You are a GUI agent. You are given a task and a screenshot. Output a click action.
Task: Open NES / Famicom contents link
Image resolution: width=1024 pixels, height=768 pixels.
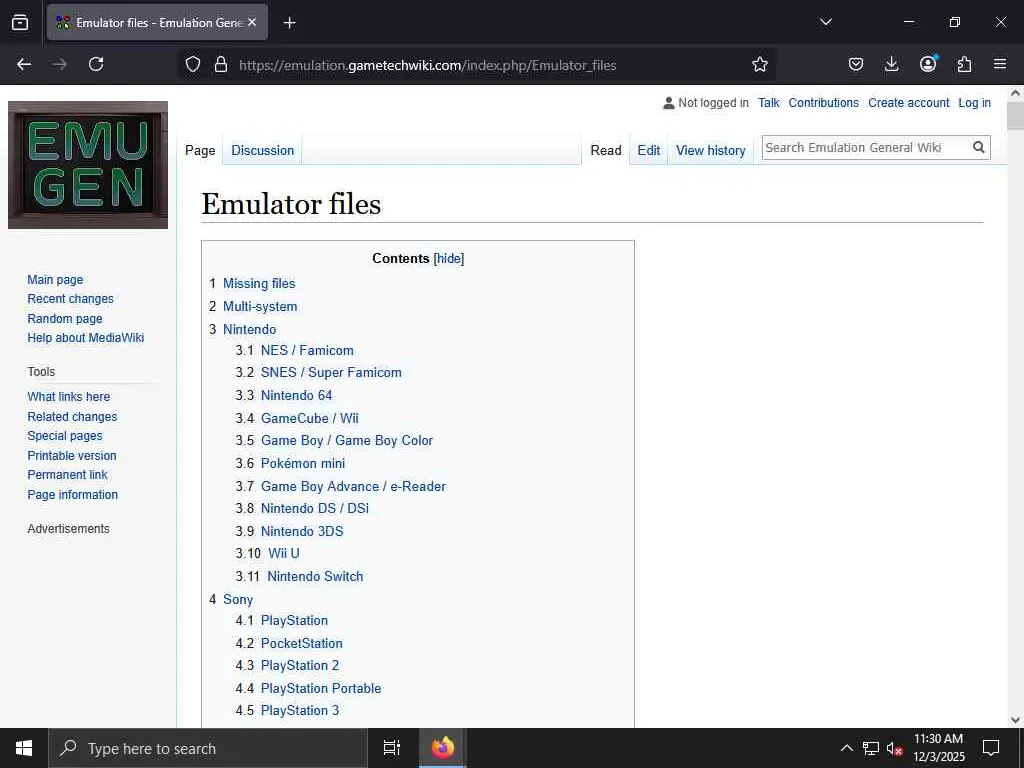point(307,350)
